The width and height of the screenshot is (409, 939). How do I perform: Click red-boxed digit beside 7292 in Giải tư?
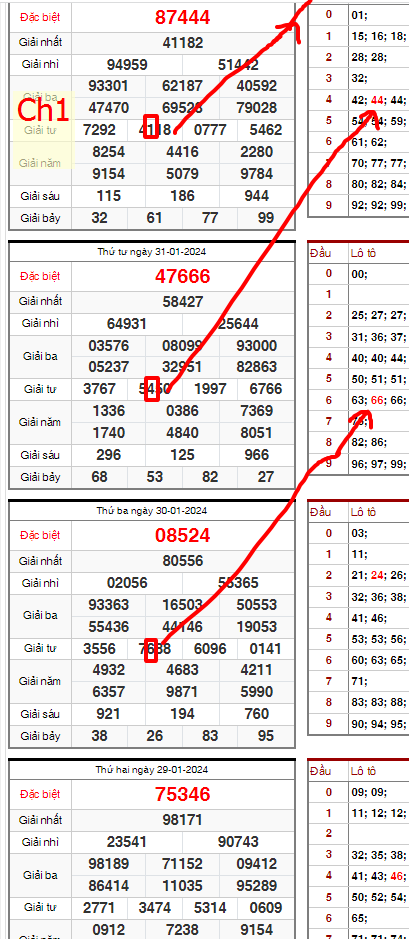pos(152,129)
